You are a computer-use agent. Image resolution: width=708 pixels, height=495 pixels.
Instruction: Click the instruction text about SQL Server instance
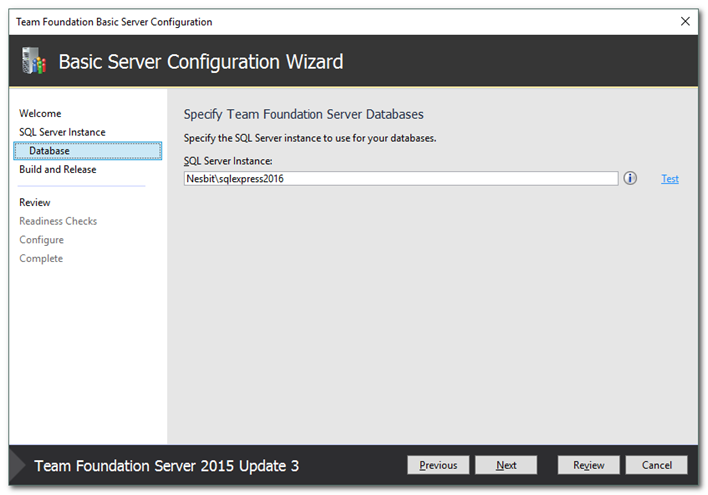coord(310,138)
